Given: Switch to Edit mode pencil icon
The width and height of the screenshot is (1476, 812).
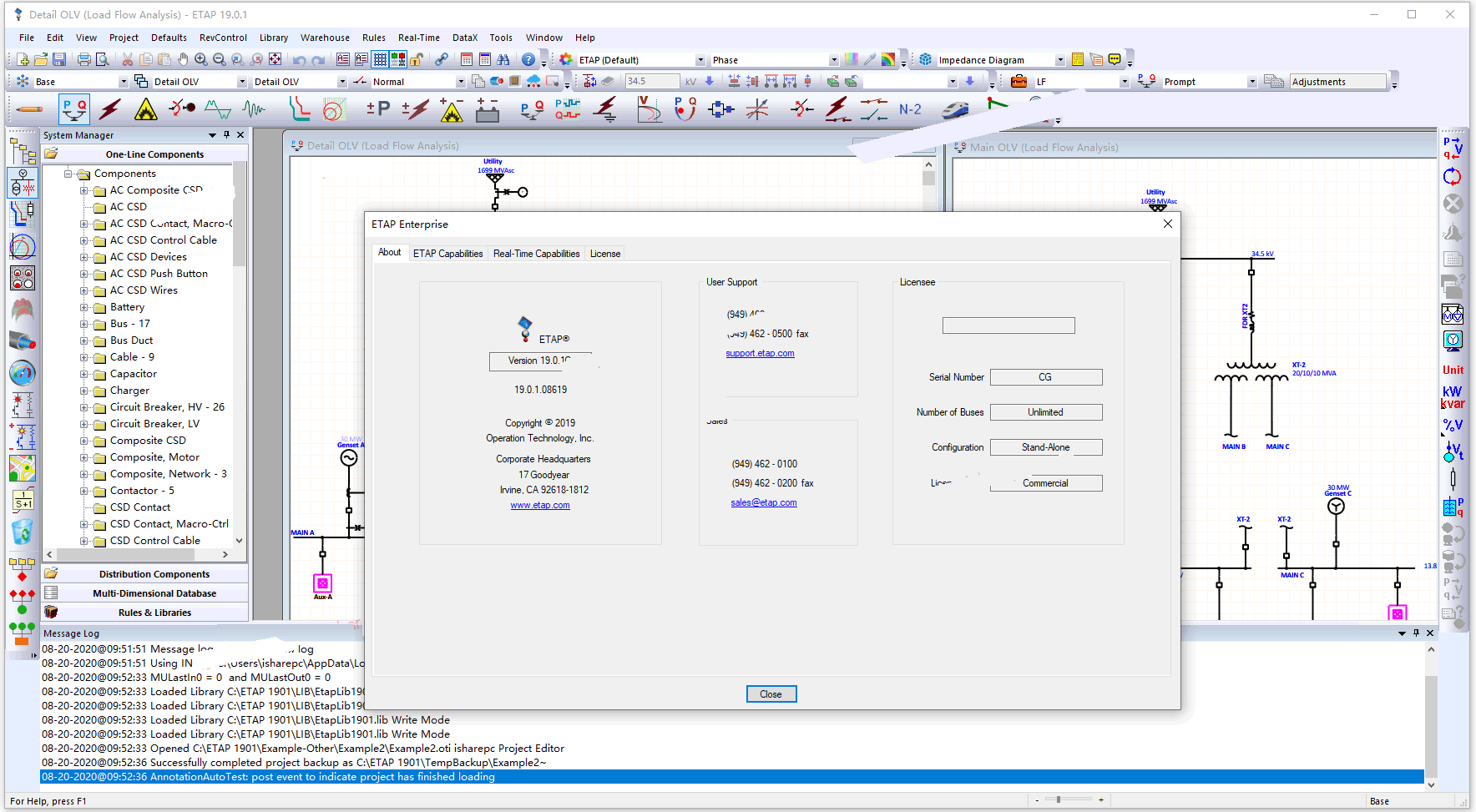Looking at the screenshot, I should coord(29,109).
